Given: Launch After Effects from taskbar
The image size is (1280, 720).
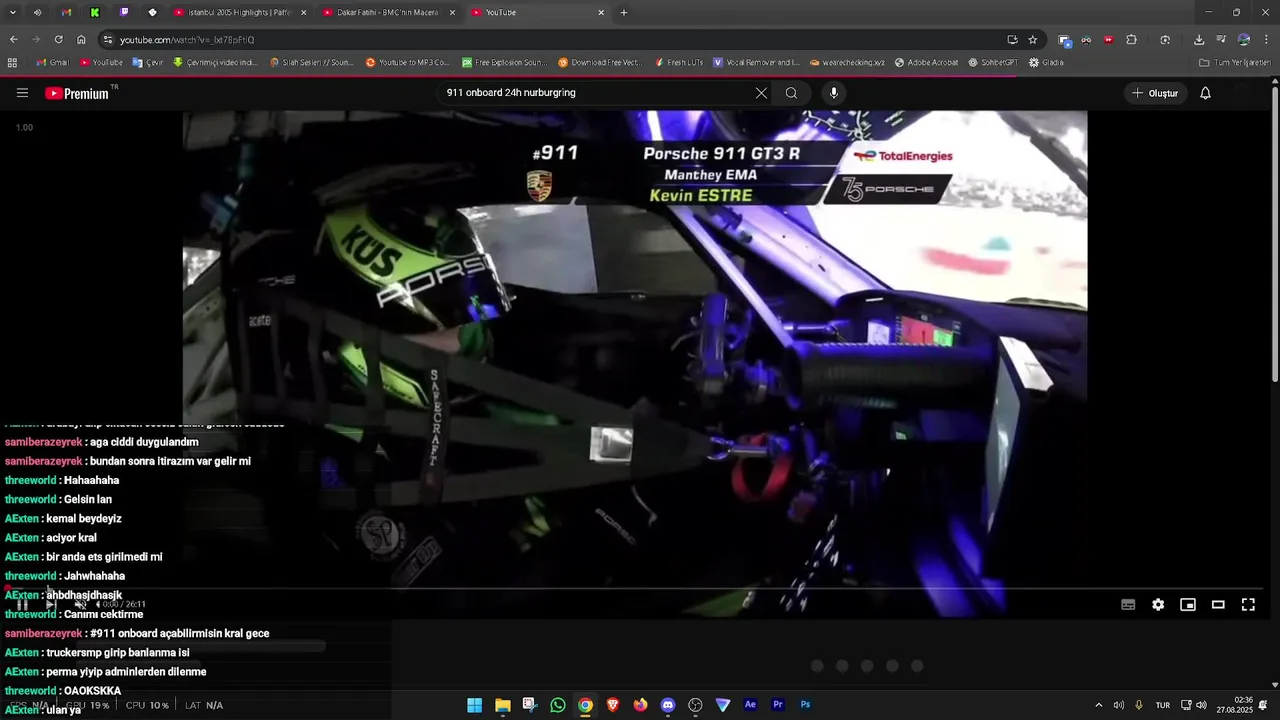Looking at the screenshot, I should tap(750, 705).
